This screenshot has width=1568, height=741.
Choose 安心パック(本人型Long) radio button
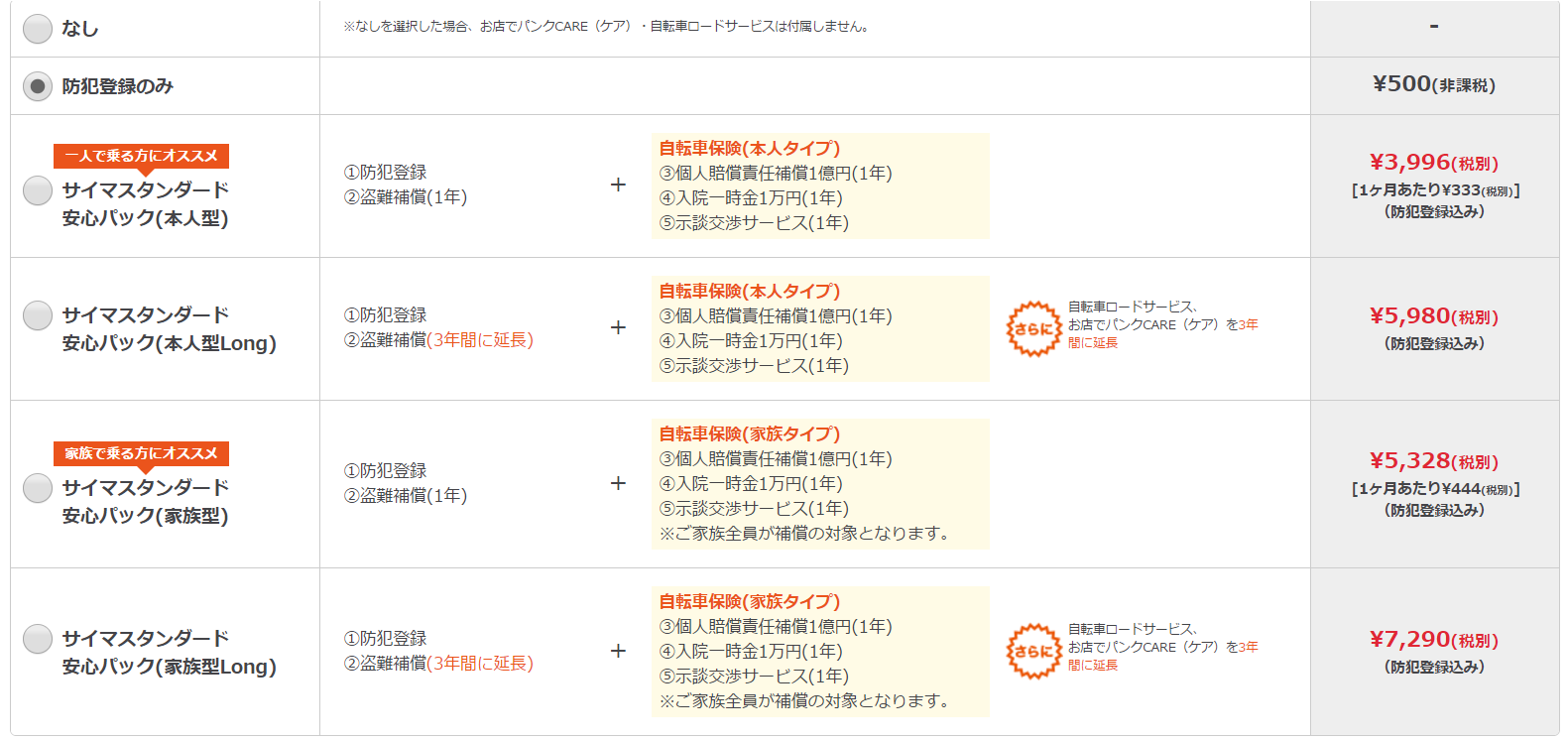coord(38,314)
